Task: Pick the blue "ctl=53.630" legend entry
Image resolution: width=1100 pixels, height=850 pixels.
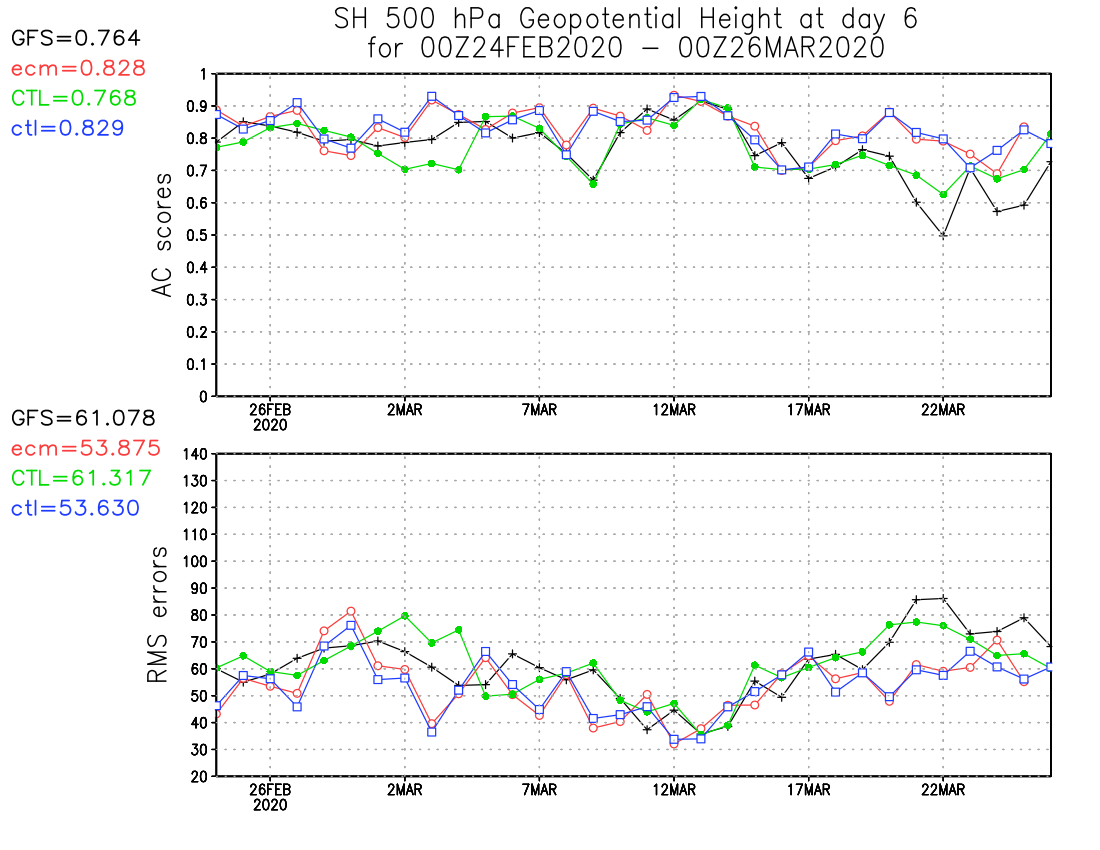Action: [x=76, y=508]
